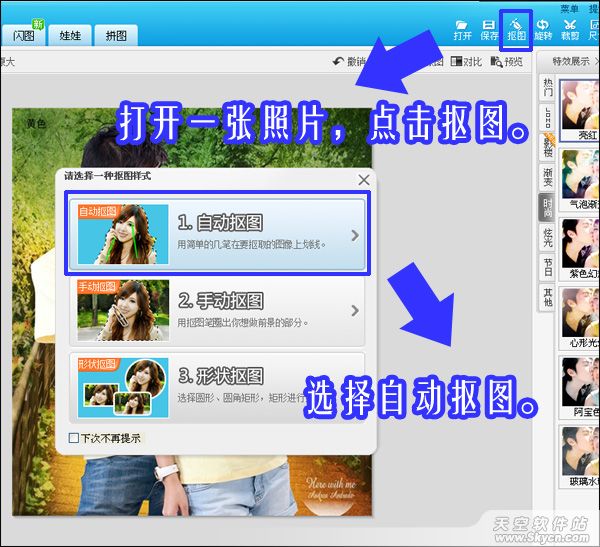Switch to the 娃娃 tab
Image resolution: width=600 pixels, height=547 pixels.
[x=70, y=35]
